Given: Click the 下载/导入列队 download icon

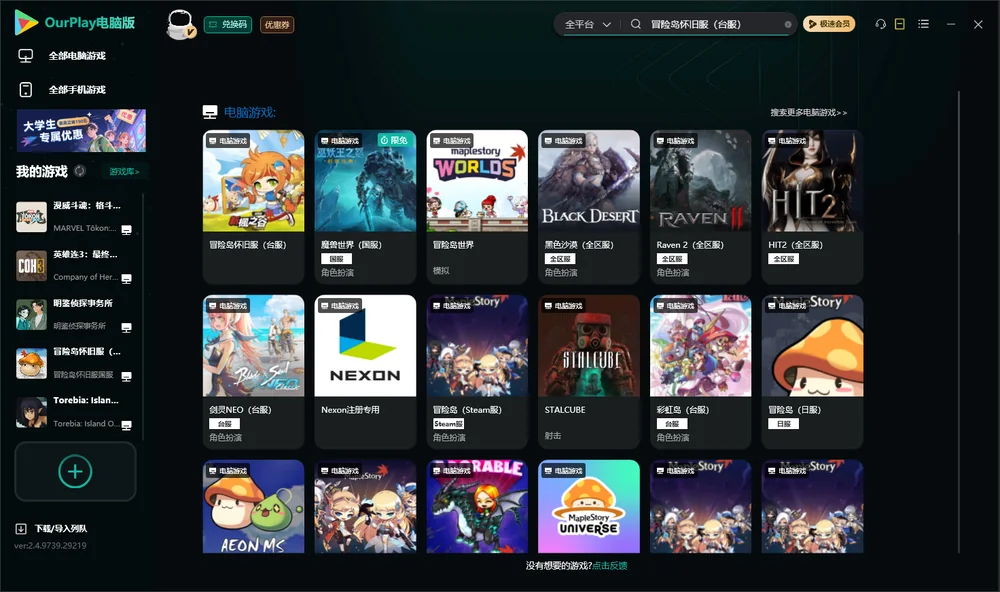Looking at the screenshot, I should tap(21, 528).
